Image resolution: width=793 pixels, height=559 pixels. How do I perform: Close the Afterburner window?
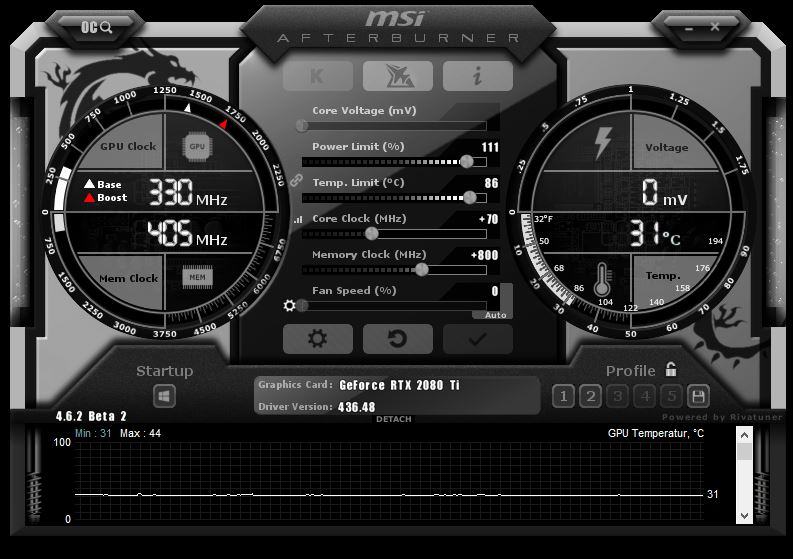click(x=715, y=27)
